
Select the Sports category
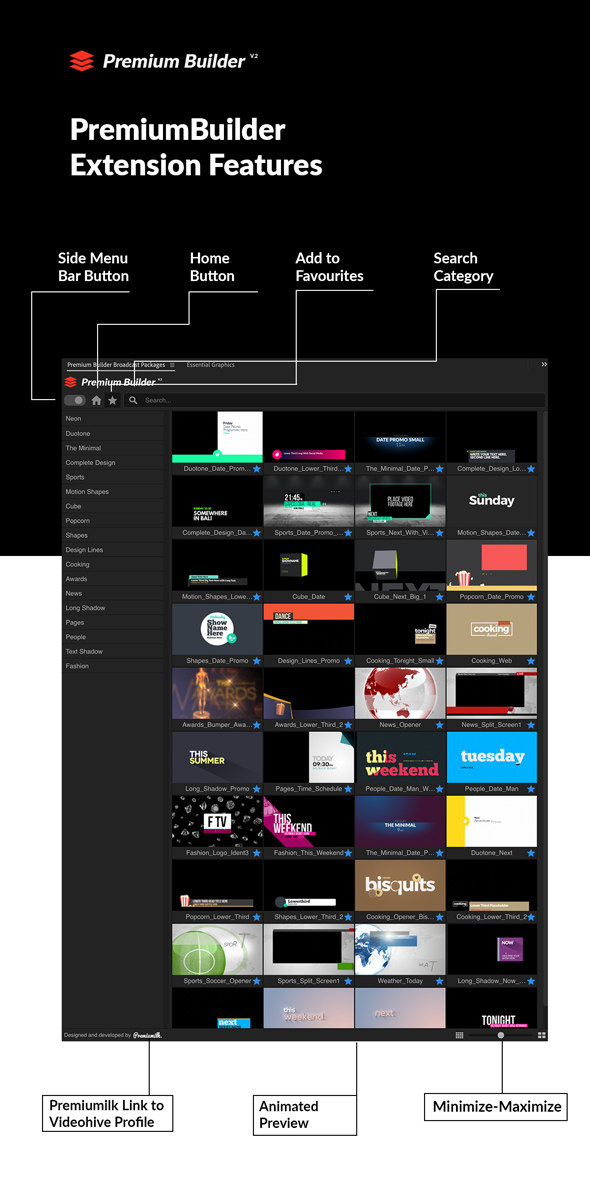[115, 477]
